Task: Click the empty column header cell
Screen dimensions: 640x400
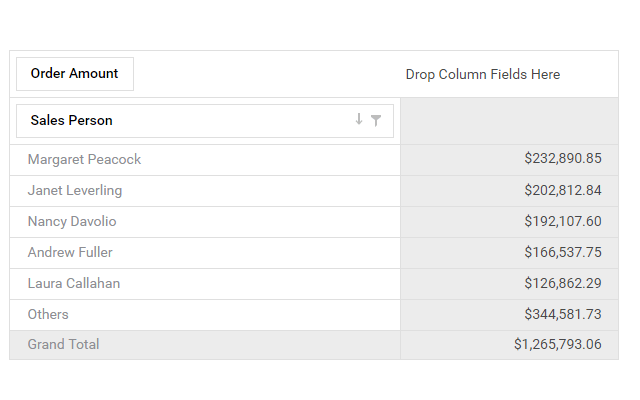Action: coord(510,121)
